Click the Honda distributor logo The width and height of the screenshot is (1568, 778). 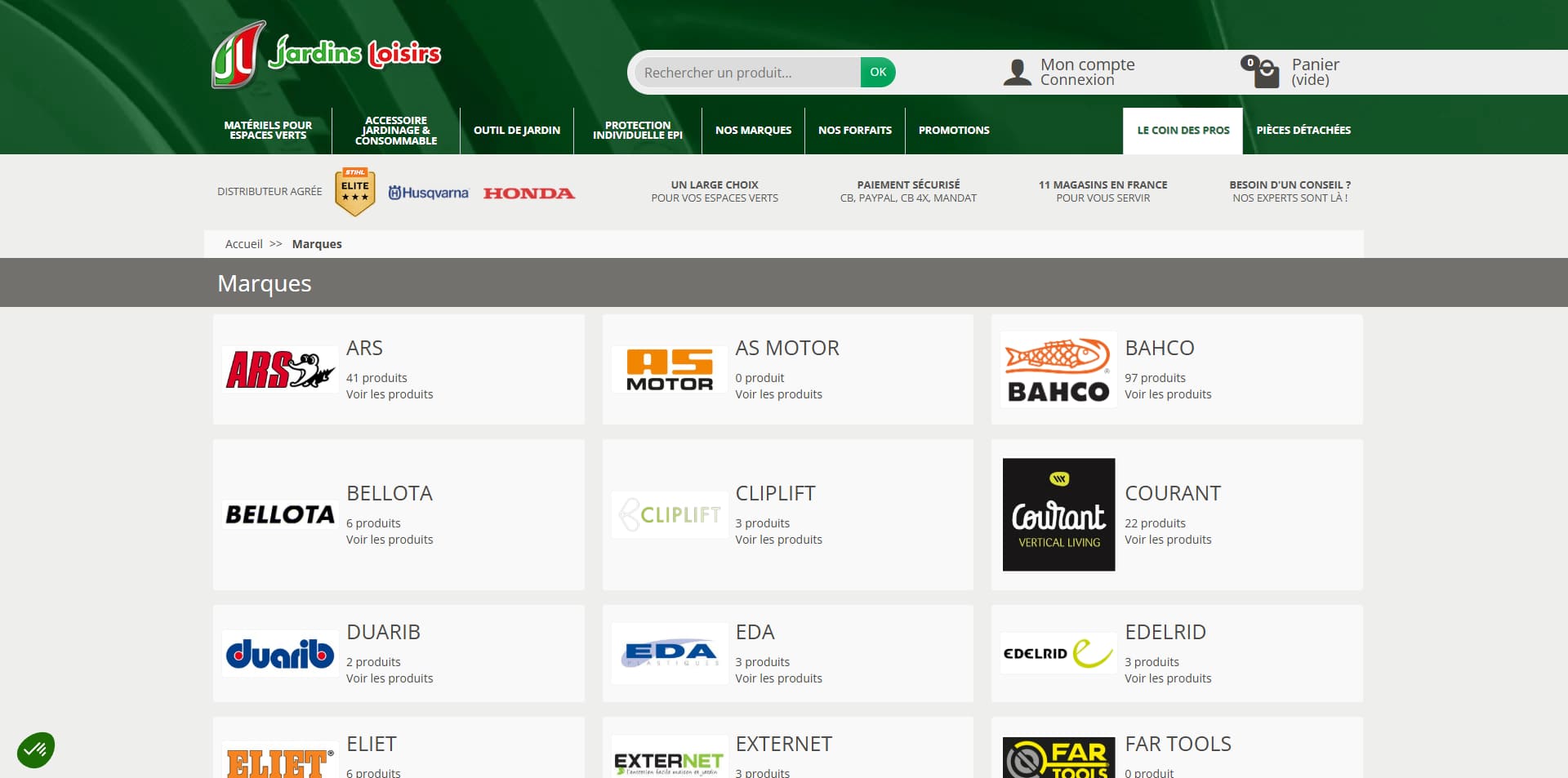(x=529, y=193)
